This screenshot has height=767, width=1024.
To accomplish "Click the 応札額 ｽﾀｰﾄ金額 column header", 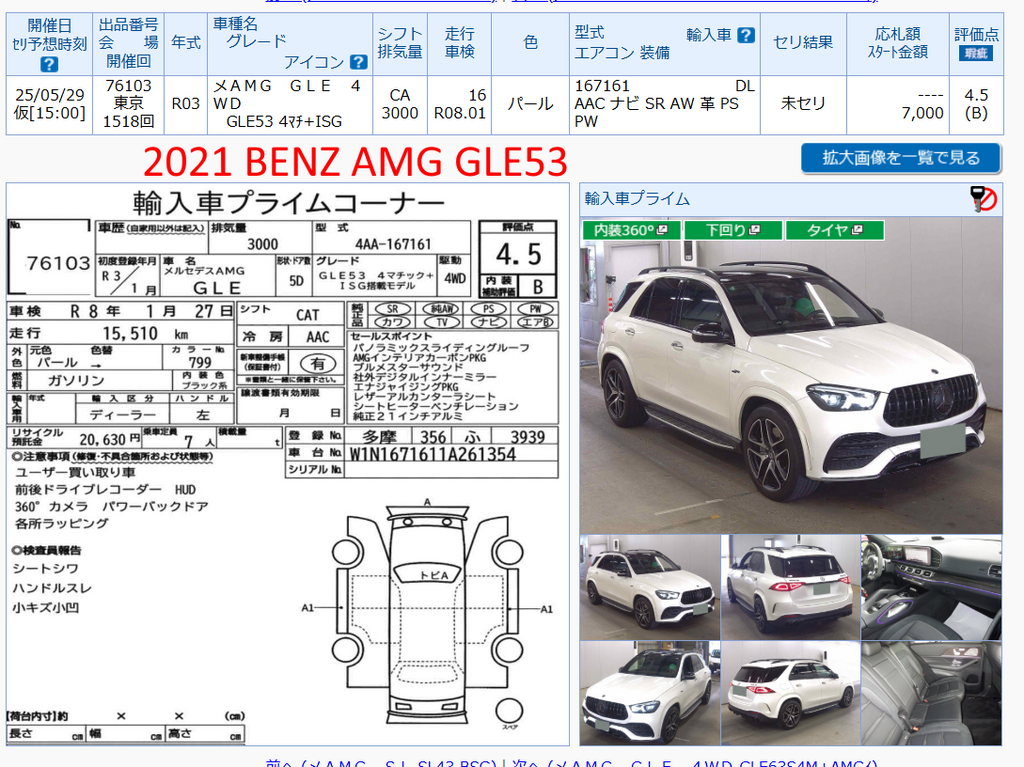I will (898, 44).
